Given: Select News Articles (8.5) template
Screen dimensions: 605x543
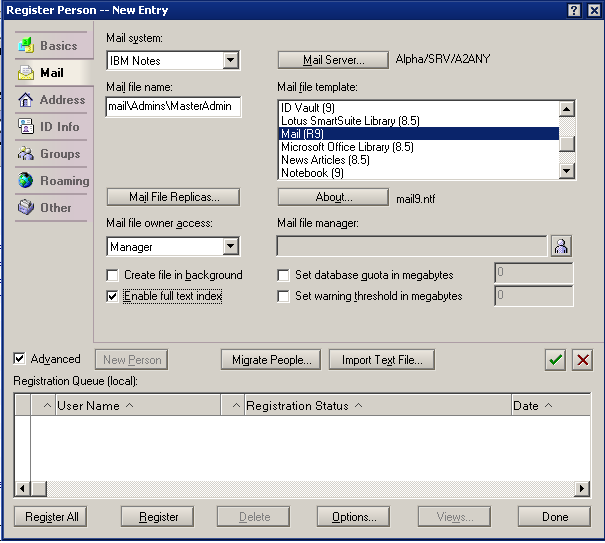Looking at the screenshot, I should coord(418,160).
